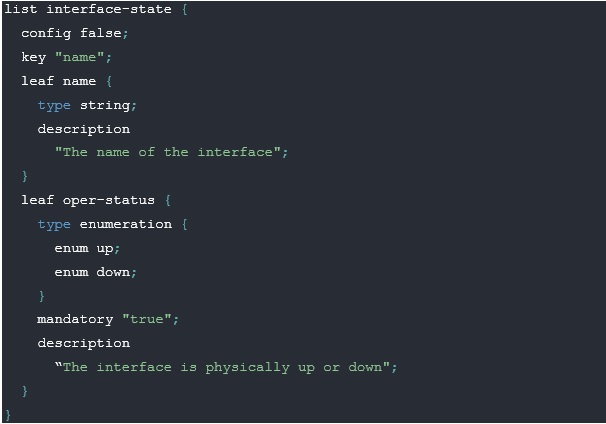The width and height of the screenshot is (606, 424).
Task: Click the final closing brace on the last line
Action: pos(8,414)
